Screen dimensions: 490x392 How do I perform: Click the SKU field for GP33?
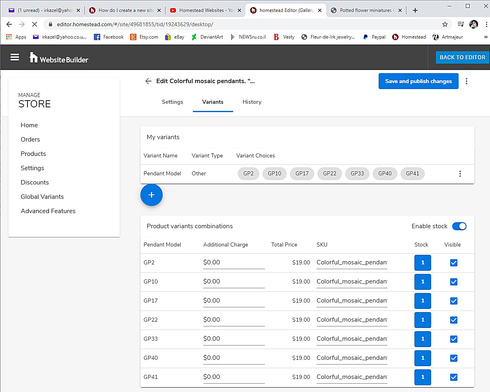(352, 339)
